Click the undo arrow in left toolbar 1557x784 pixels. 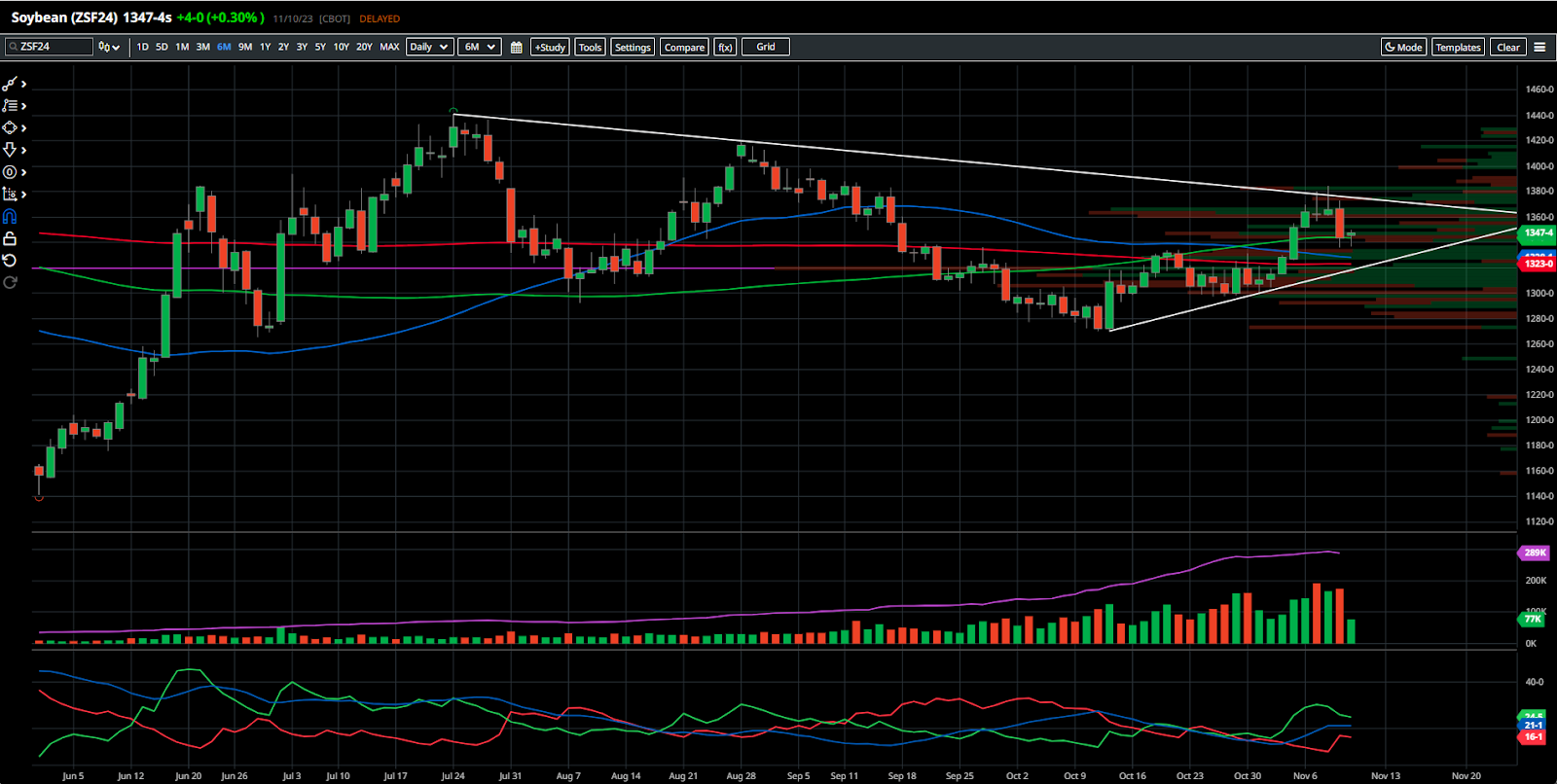pyautogui.click(x=10, y=261)
